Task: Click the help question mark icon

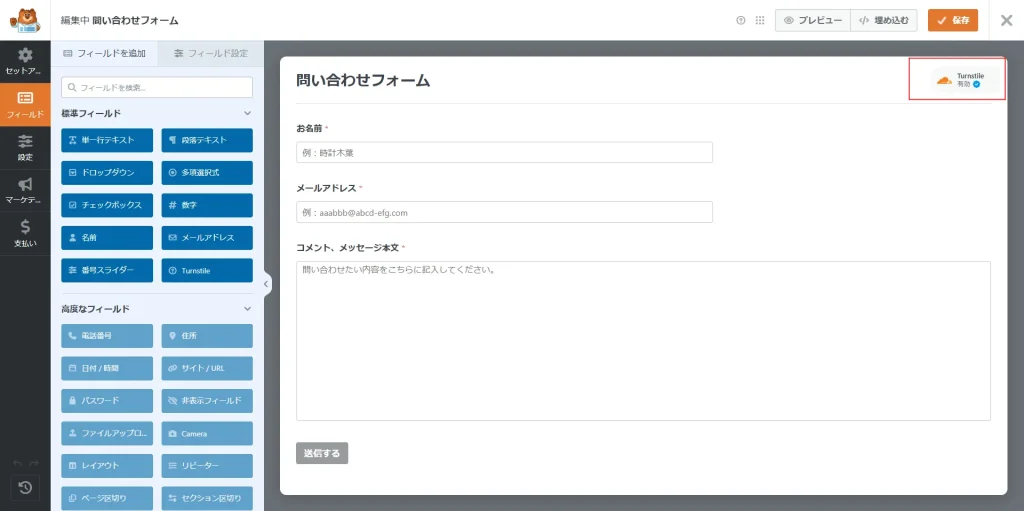Action: coord(741,20)
